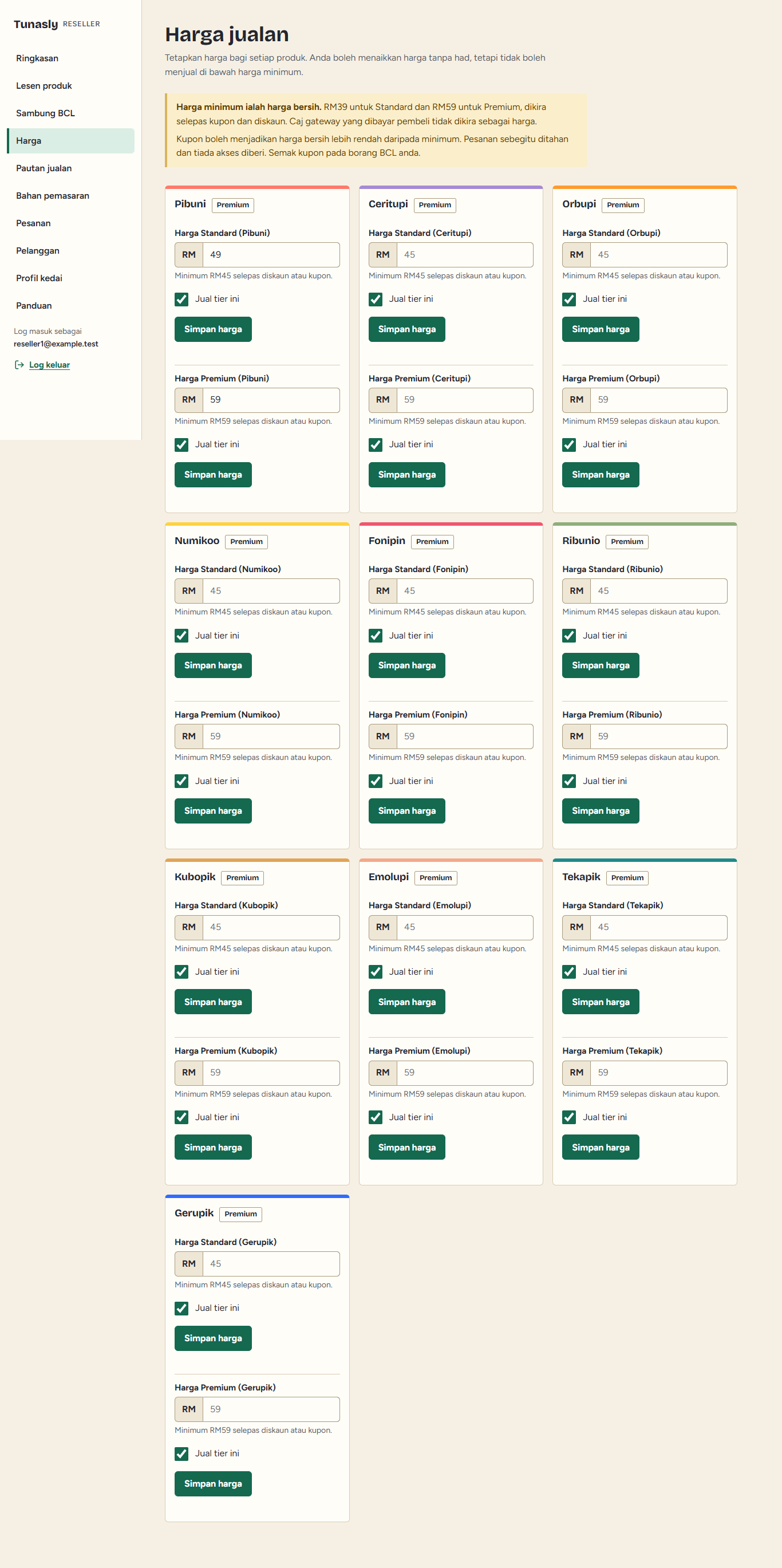
Task: Edit Harga Standard (Gerupik) price
Action: tap(271, 1264)
